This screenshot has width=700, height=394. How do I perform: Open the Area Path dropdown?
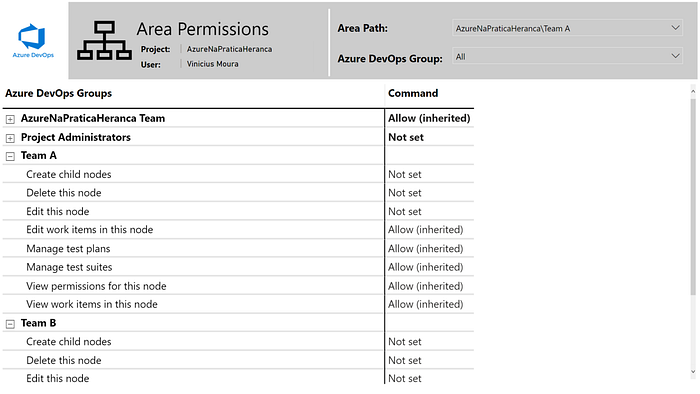point(567,28)
